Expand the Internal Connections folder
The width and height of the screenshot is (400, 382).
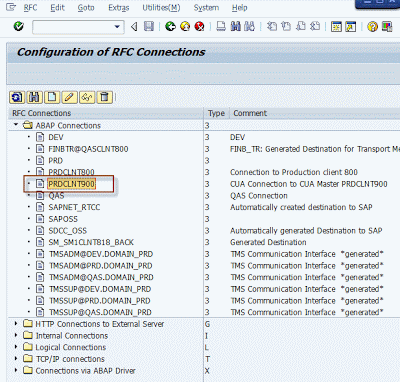[x=16, y=335]
